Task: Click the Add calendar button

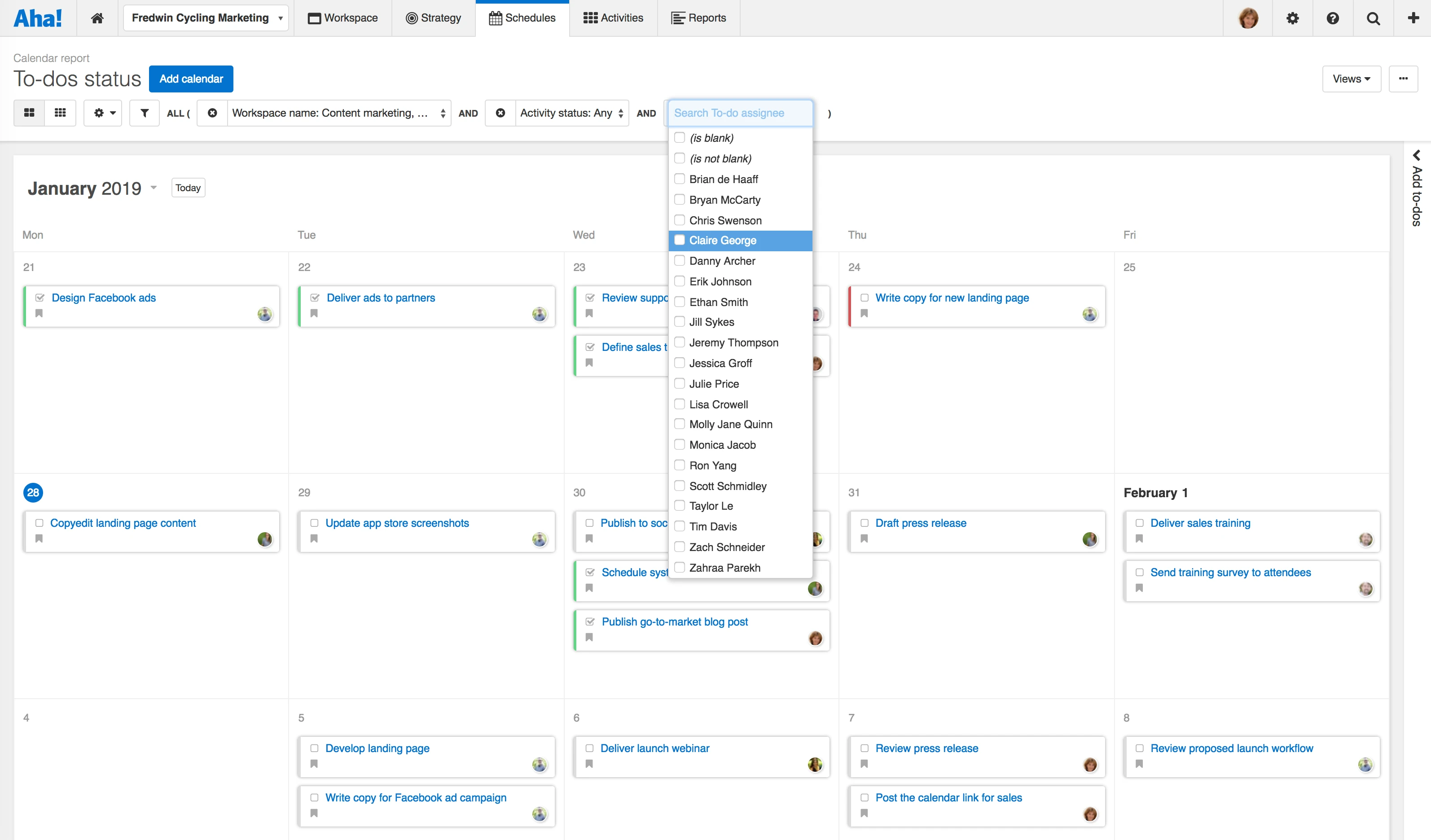Action: pyautogui.click(x=191, y=79)
